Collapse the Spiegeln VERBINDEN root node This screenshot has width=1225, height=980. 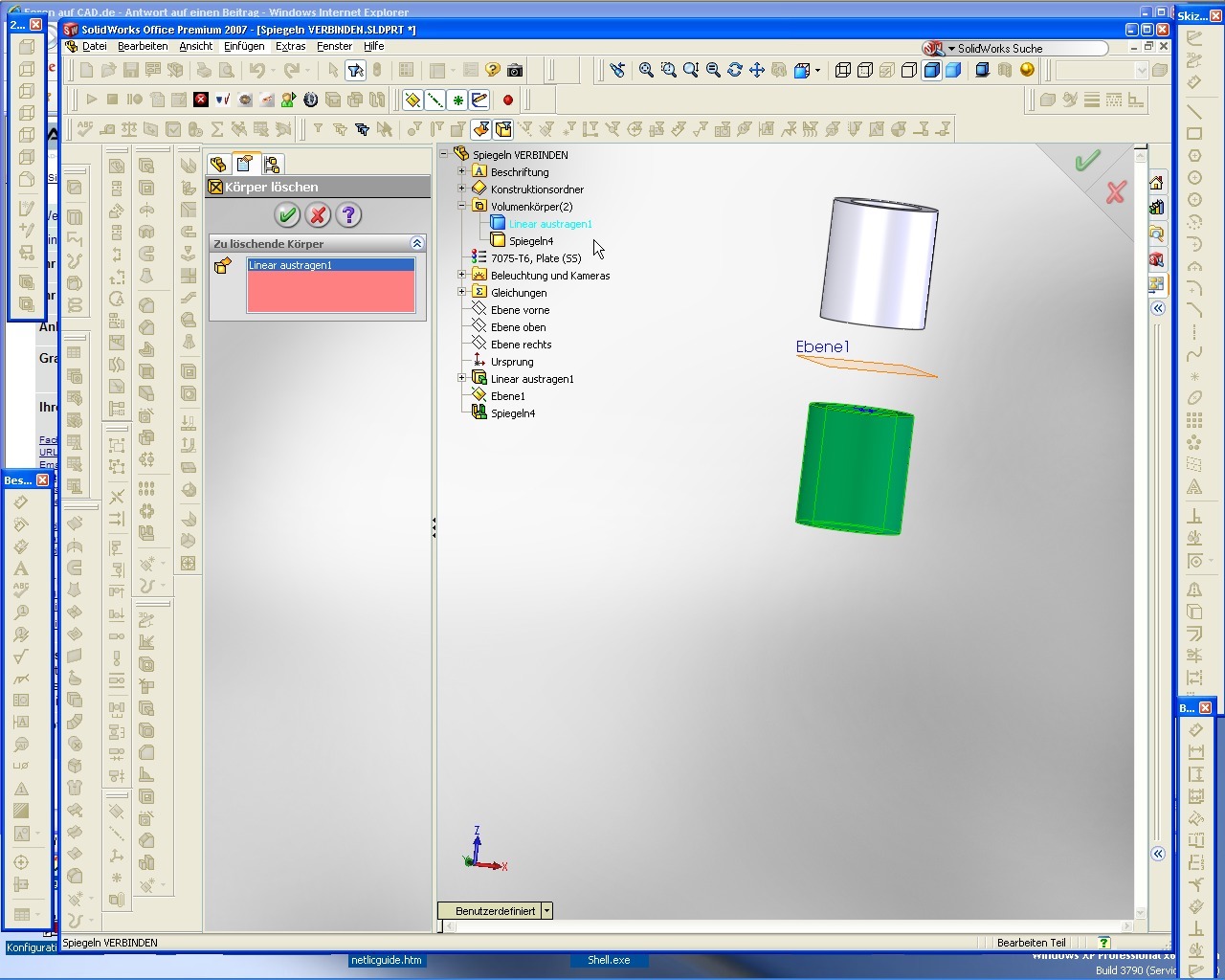[444, 154]
